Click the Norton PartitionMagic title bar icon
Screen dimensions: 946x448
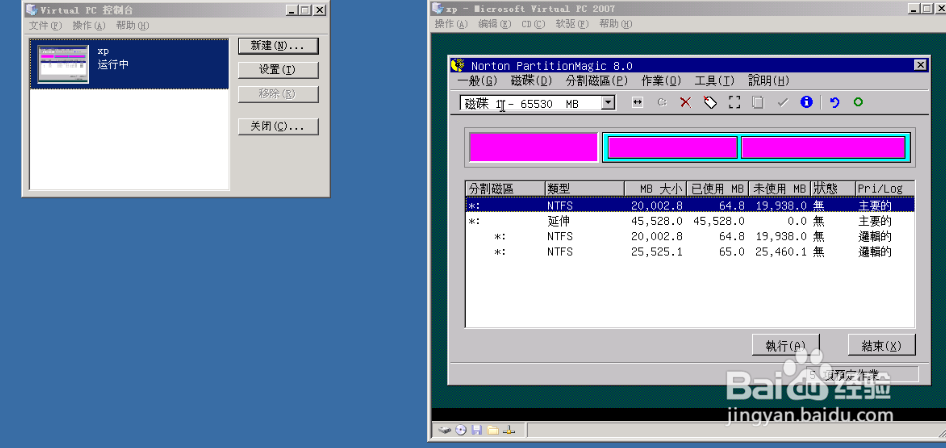click(x=458, y=65)
